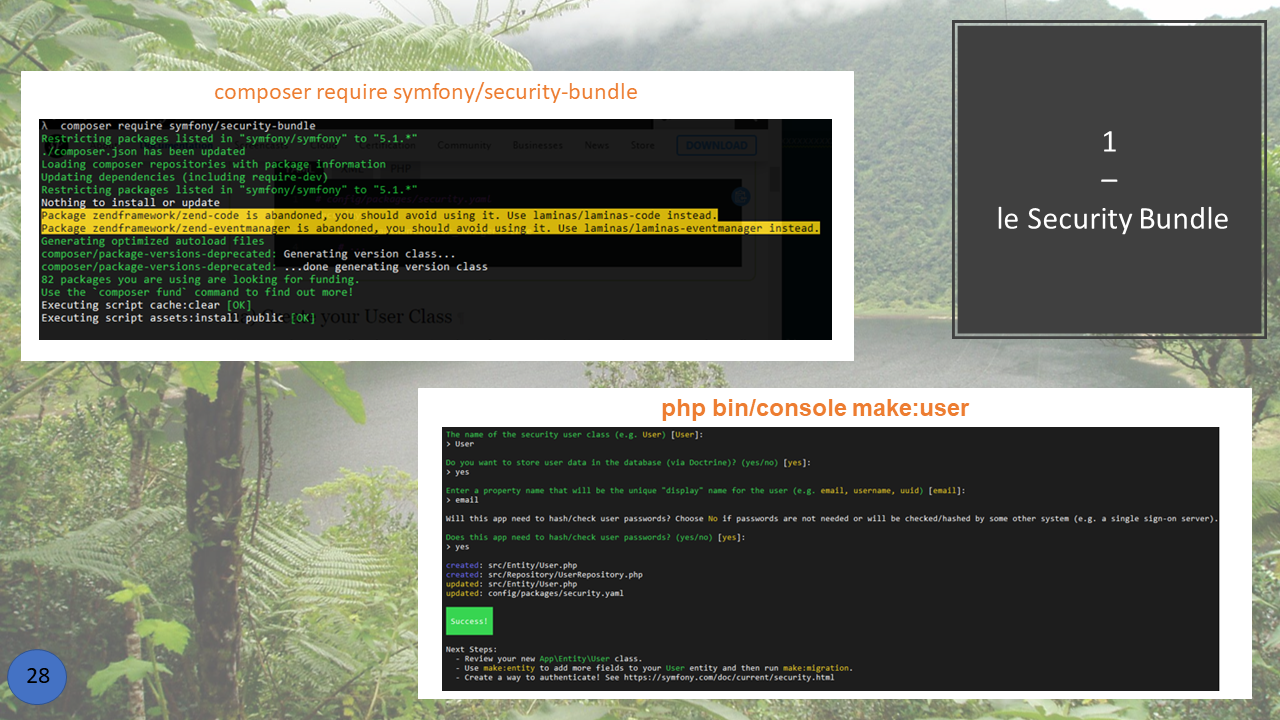
Task: Click the 'composer require symfony/security-bundle' orange heading
Action: [x=425, y=93]
